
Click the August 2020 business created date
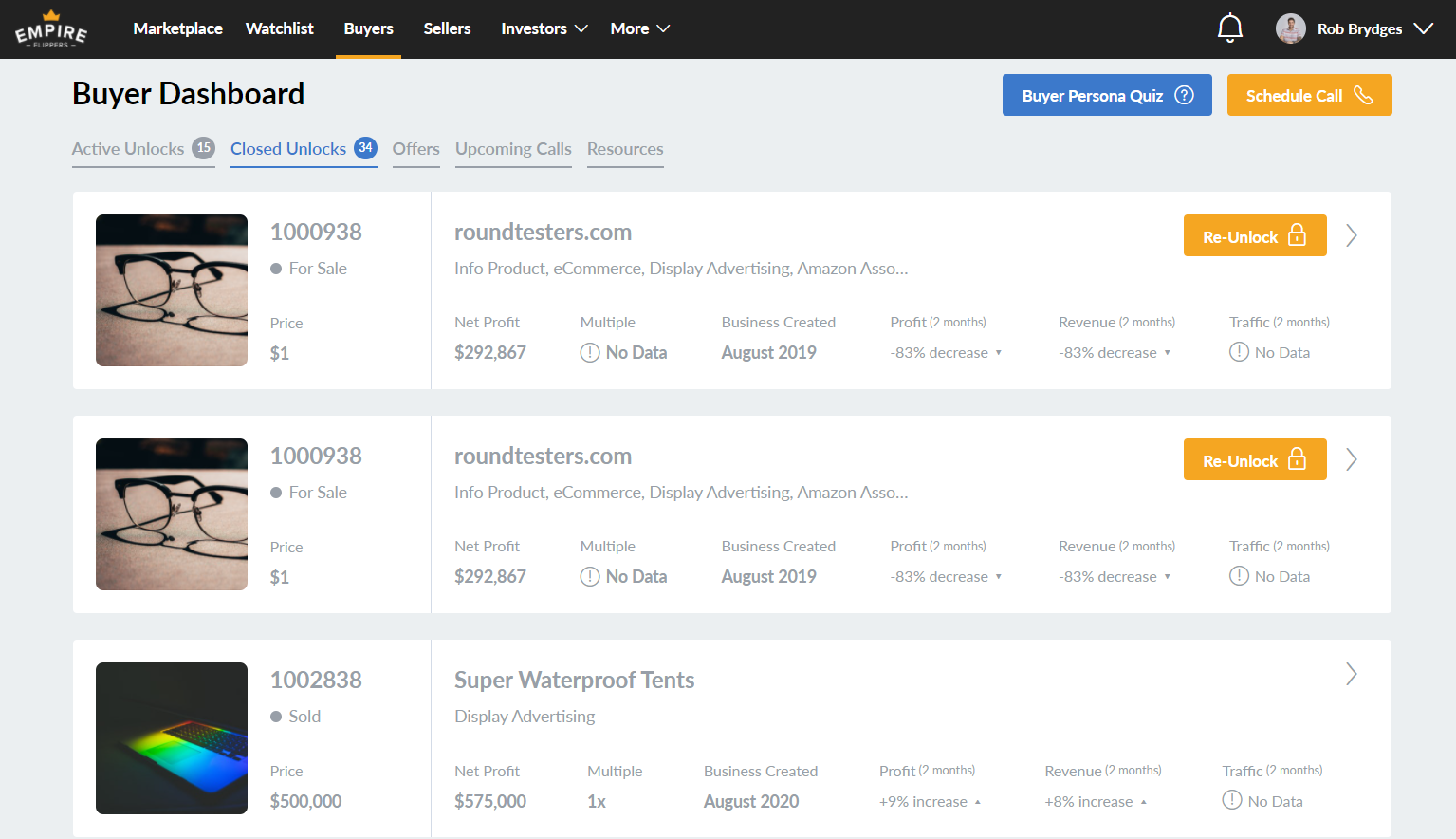pos(751,801)
